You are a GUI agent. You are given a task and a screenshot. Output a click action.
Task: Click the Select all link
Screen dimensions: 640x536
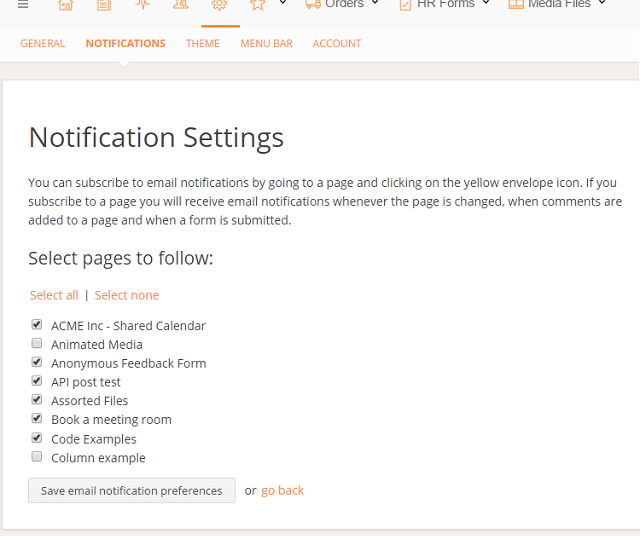(54, 295)
